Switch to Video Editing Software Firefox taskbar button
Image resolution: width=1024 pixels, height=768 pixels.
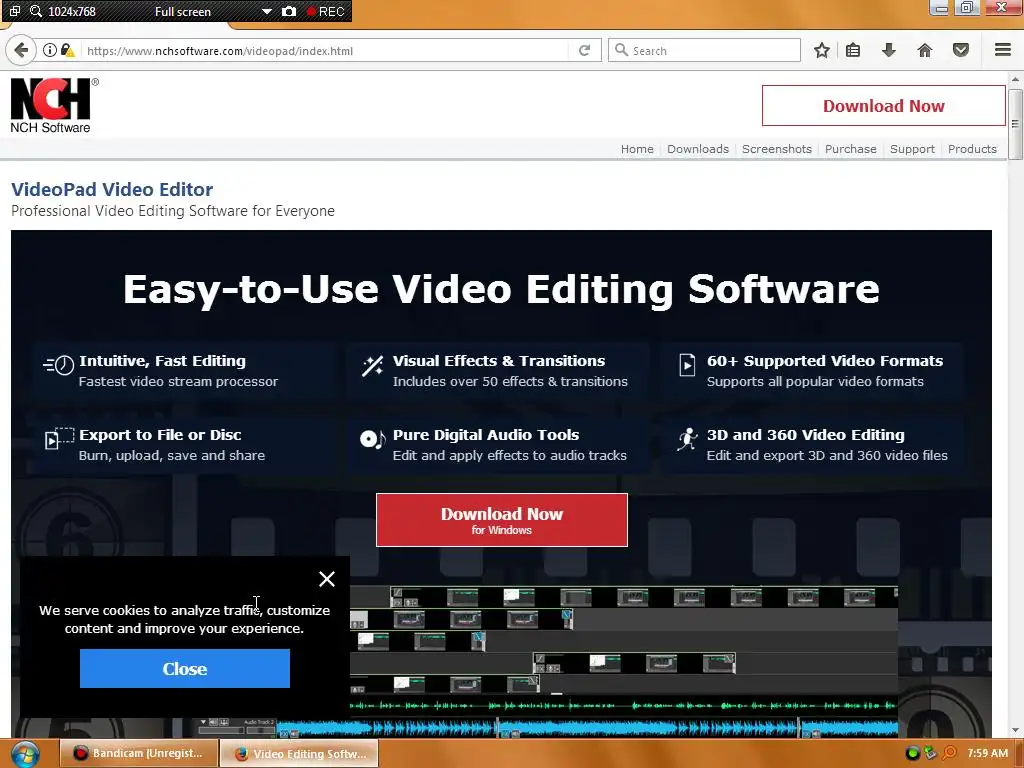(x=299, y=754)
